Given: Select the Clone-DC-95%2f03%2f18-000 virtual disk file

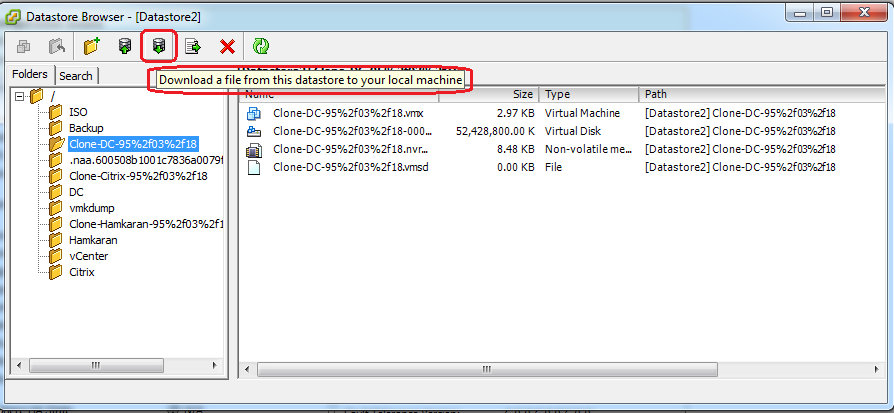Looking at the screenshot, I should (353, 132).
